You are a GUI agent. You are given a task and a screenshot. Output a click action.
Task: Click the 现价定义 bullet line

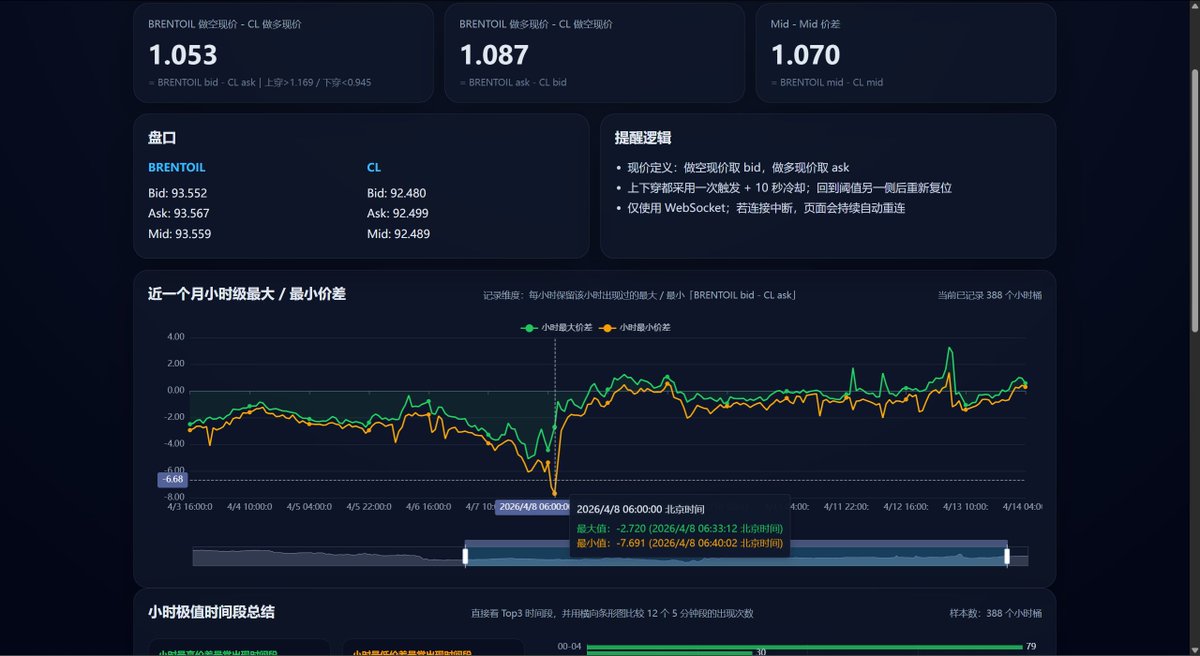738,167
